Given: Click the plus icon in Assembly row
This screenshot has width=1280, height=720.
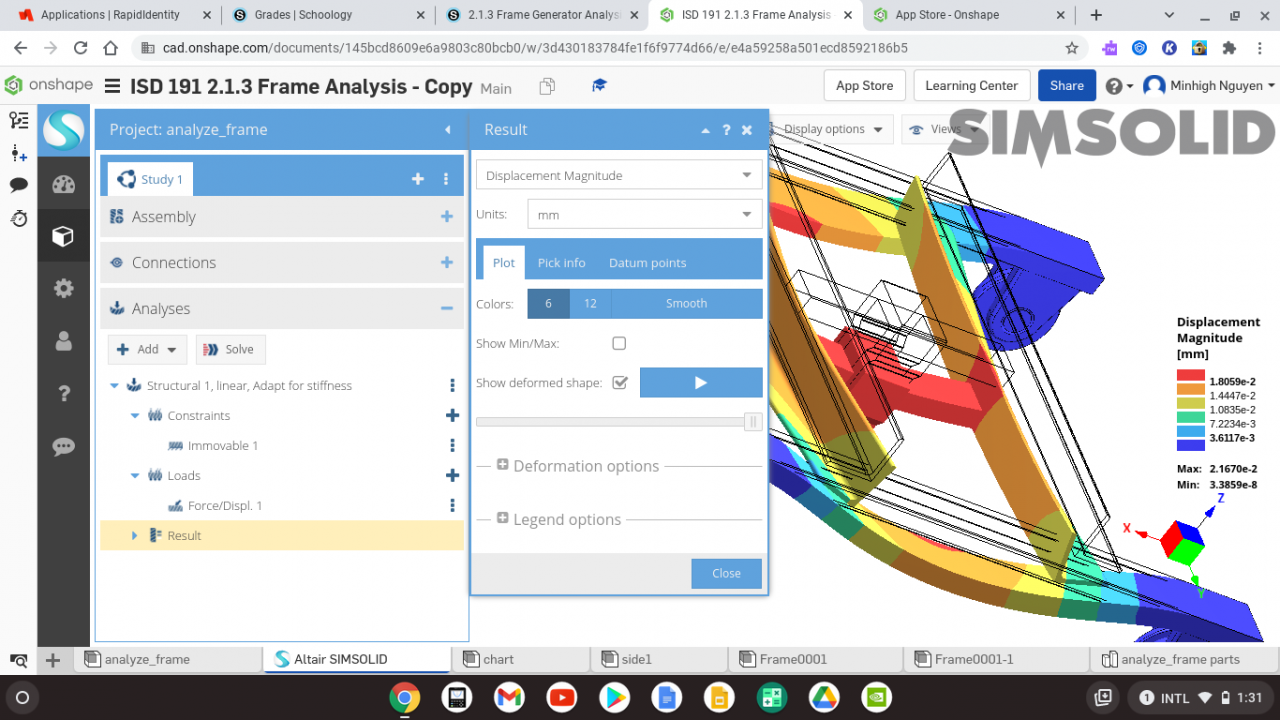Looking at the screenshot, I should pos(447,217).
